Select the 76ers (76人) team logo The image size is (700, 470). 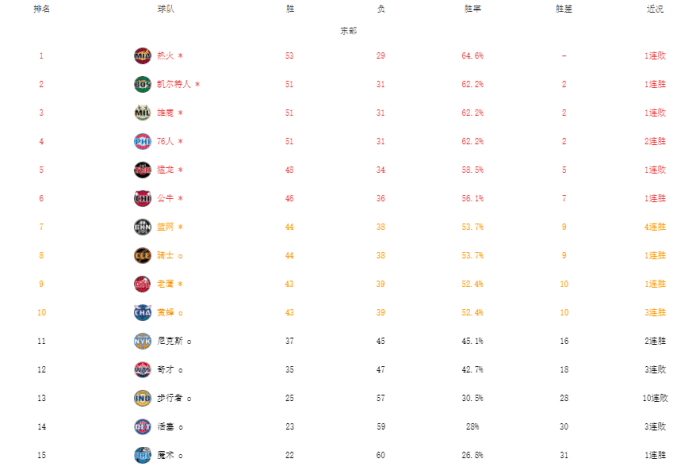(x=142, y=141)
